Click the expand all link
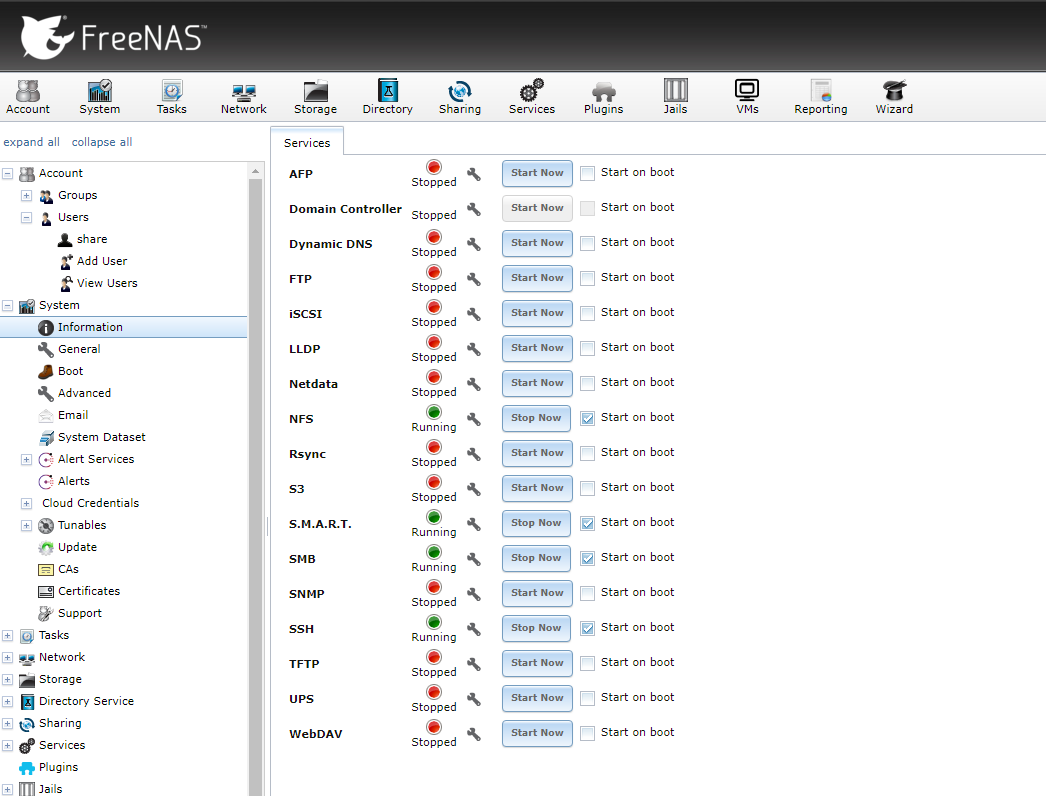The width and height of the screenshot is (1046, 796). 31,142
